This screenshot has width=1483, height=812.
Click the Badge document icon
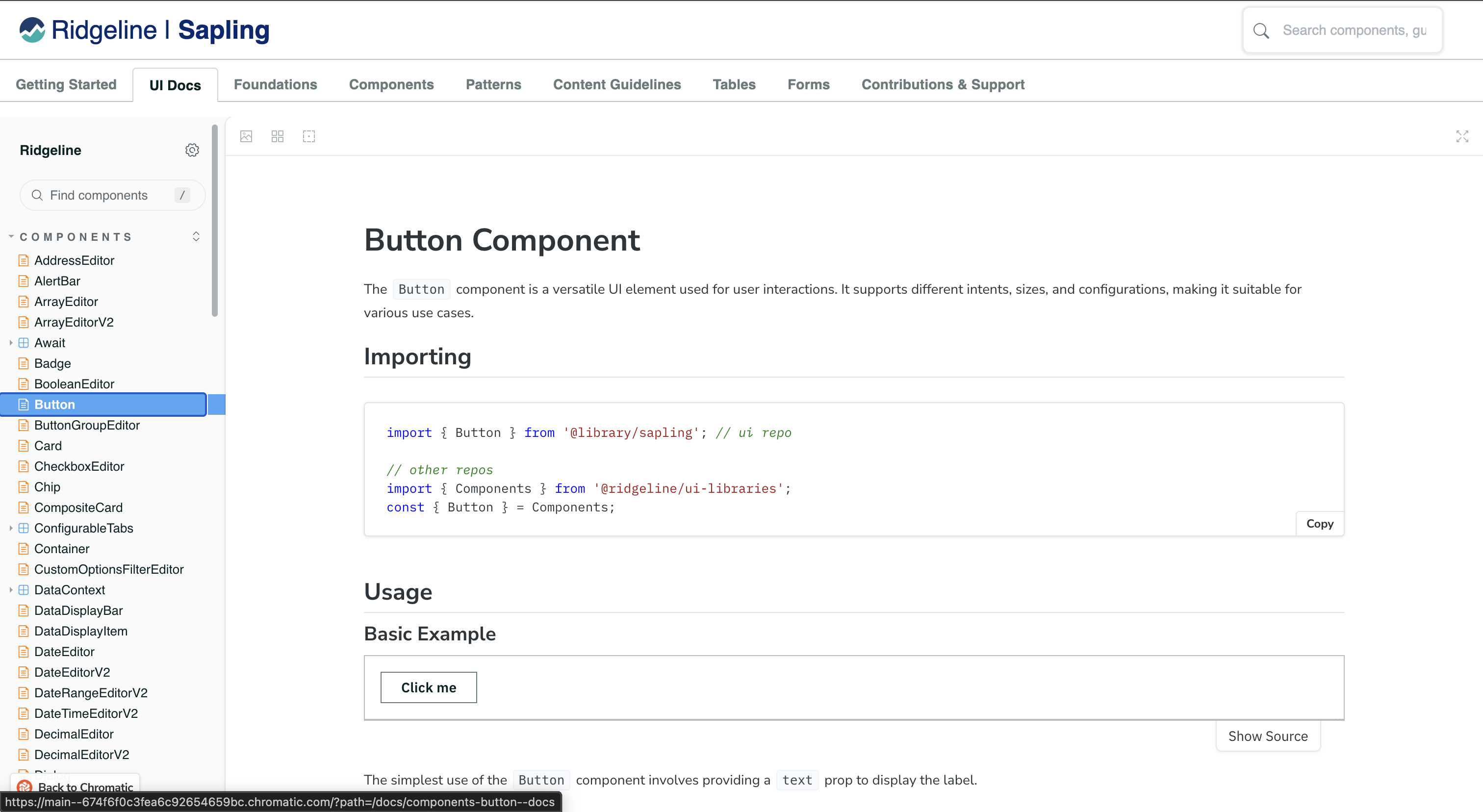tap(24, 364)
